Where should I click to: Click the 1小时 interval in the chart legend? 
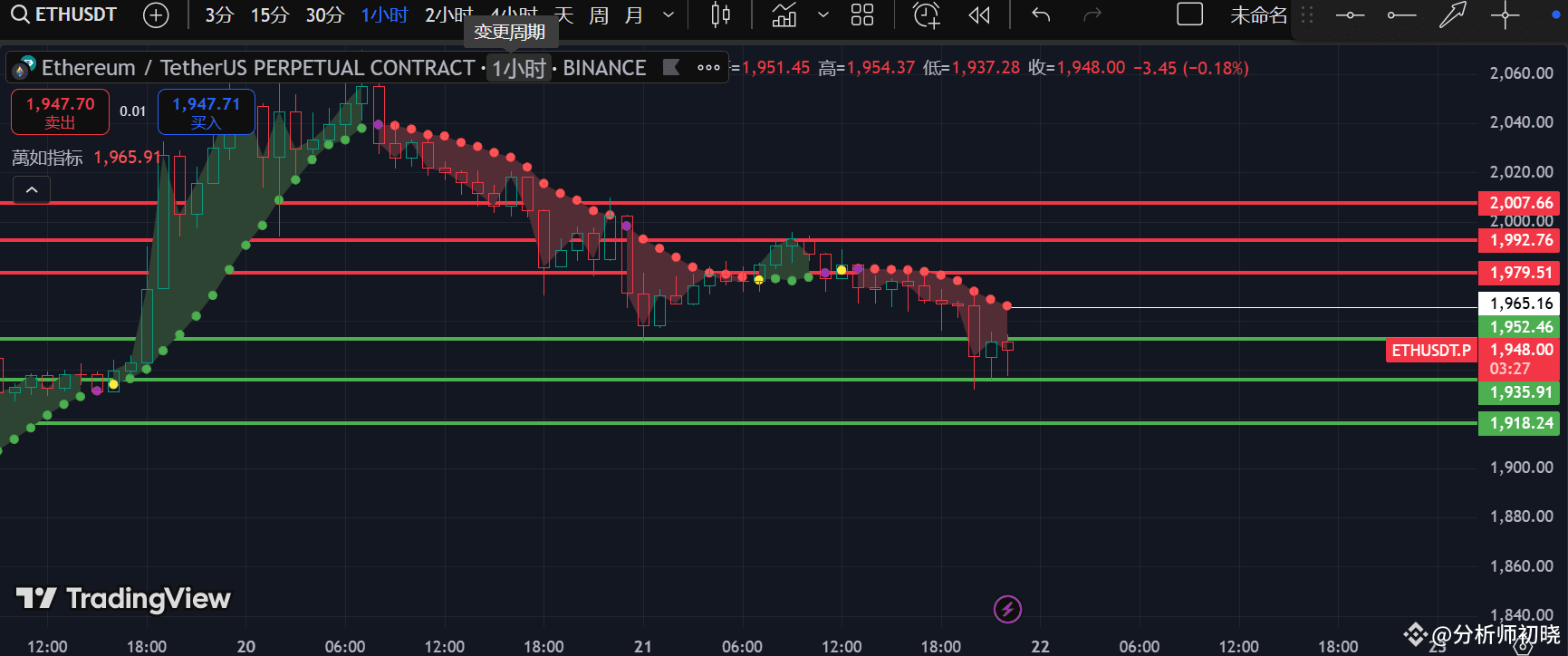(x=519, y=68)
